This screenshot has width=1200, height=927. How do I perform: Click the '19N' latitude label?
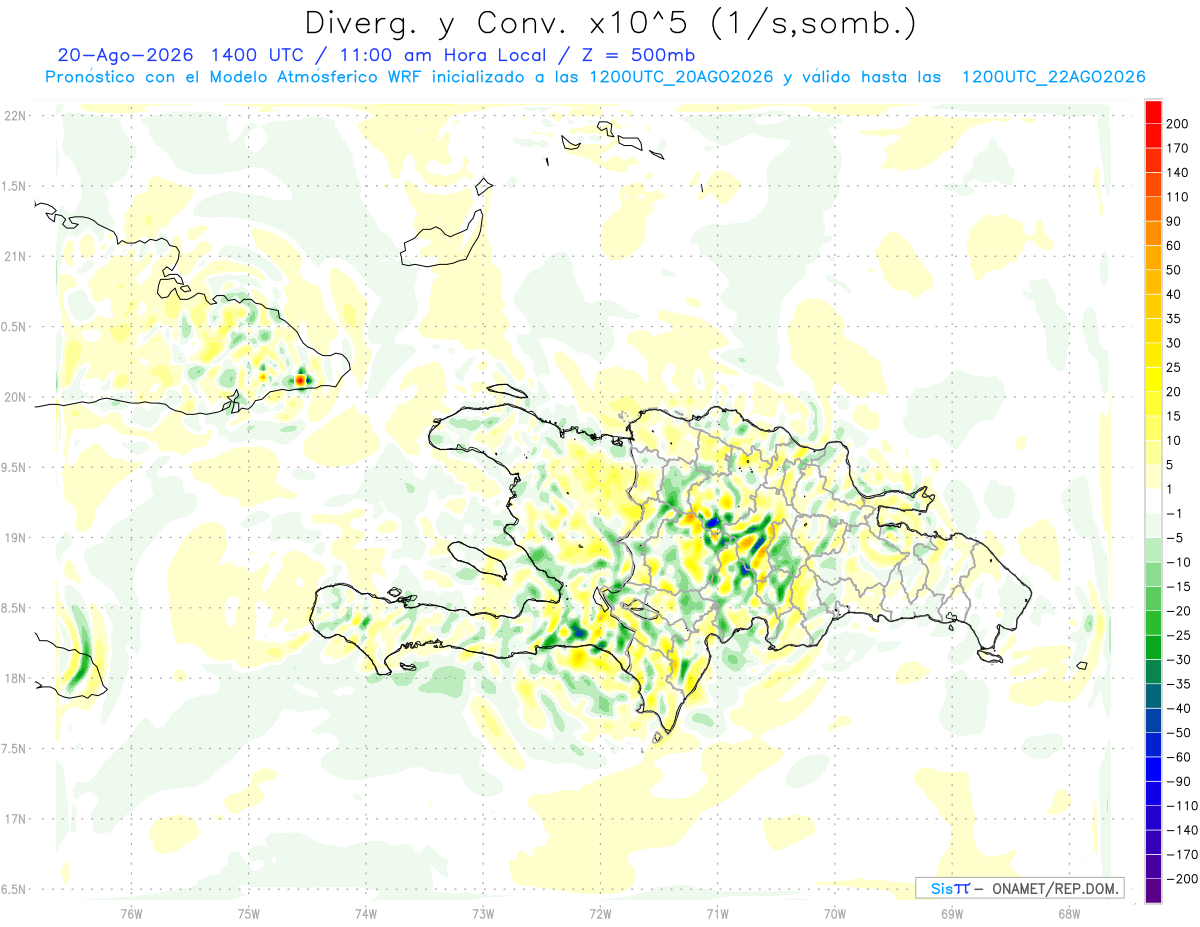14,538
